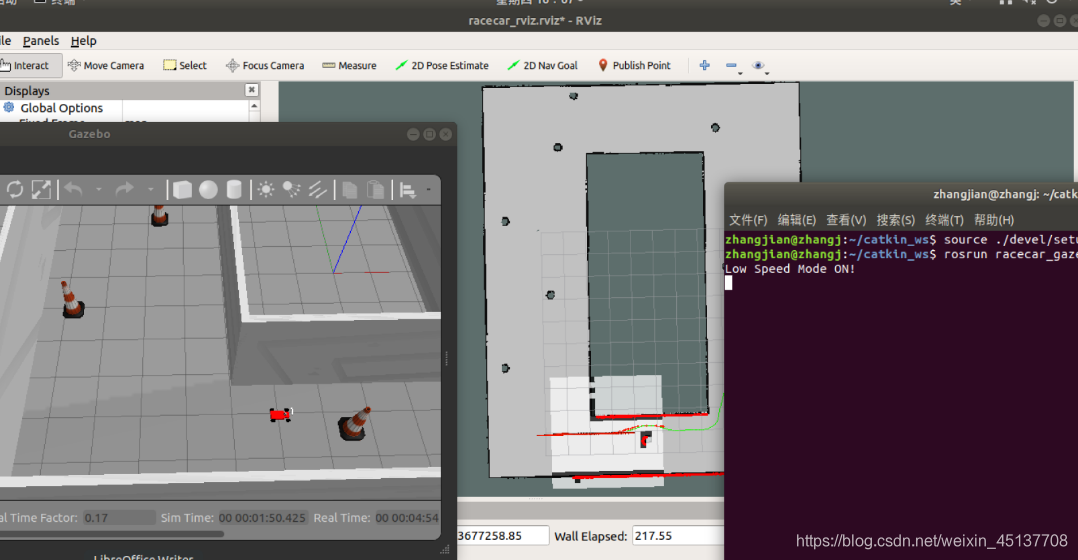The width and height of the screenshot is (1078, 560).
Task: Add a spot light in Gazebo
Action: tap(292, 190)
